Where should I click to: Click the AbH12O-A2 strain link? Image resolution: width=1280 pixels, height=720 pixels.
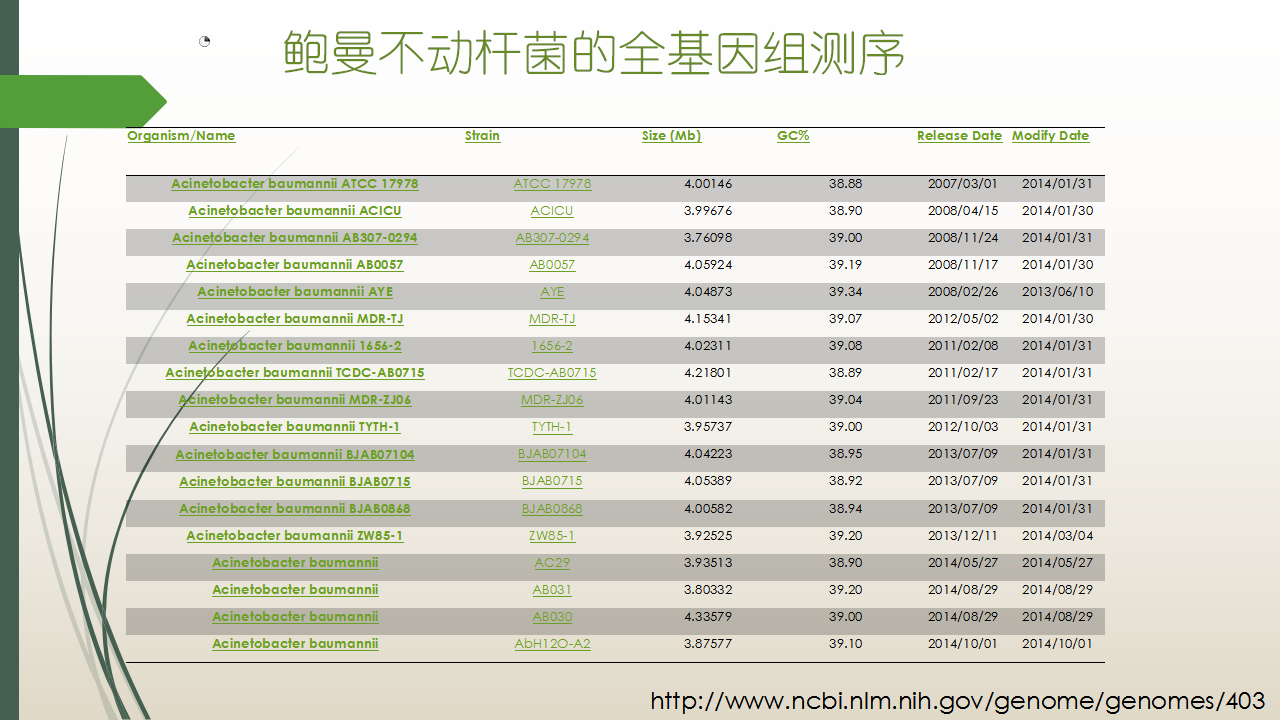click(x=552, y=644)
